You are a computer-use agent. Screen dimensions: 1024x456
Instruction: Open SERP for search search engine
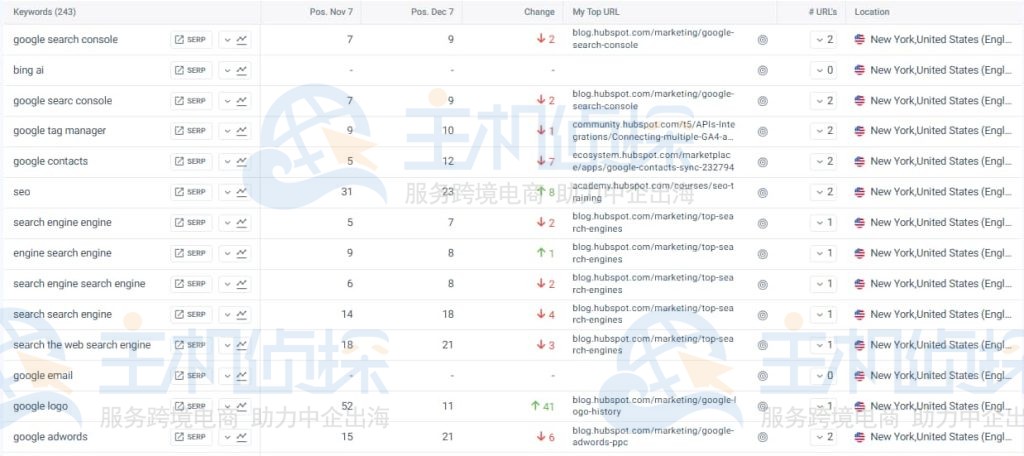[x=191, y=315]
